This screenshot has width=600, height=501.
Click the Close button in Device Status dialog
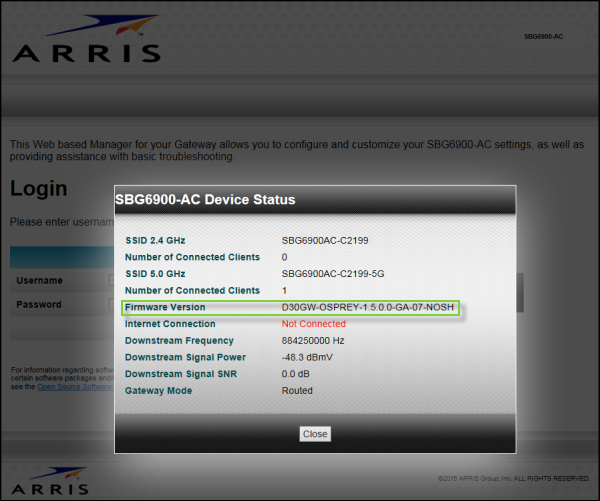(x=315, y=434)
